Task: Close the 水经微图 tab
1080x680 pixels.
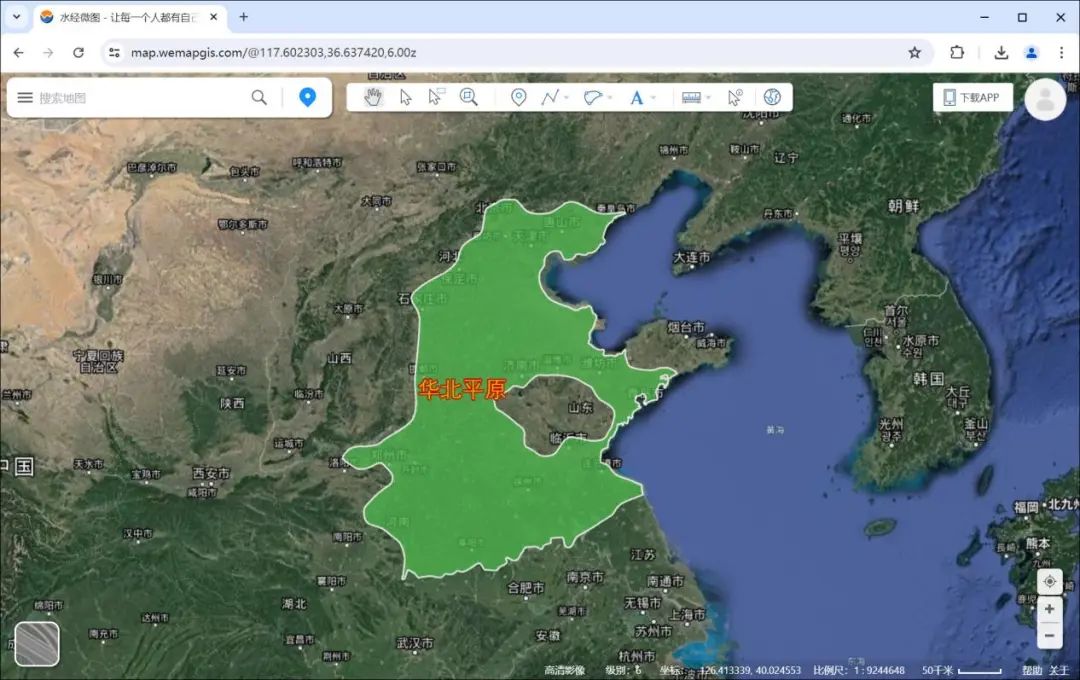Action: point(214,17)
